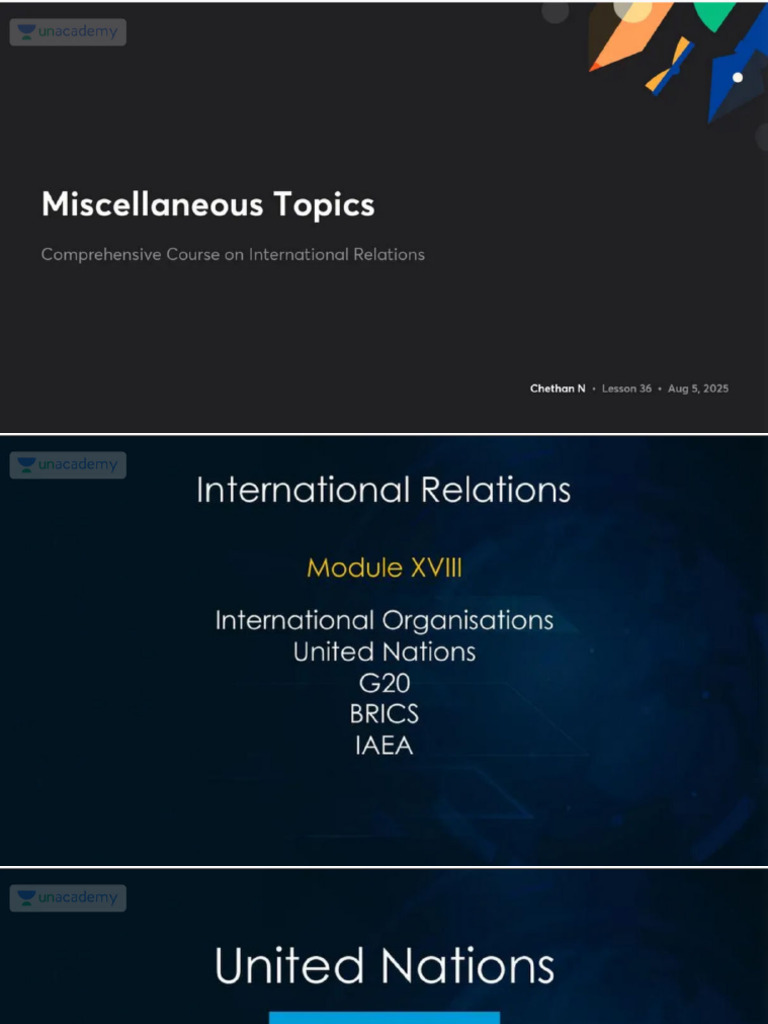This screenshot has width=768, height=1024.
Task: Open the first slide thumbnail with colorful rocket art
Action: (x=384, y=217)
